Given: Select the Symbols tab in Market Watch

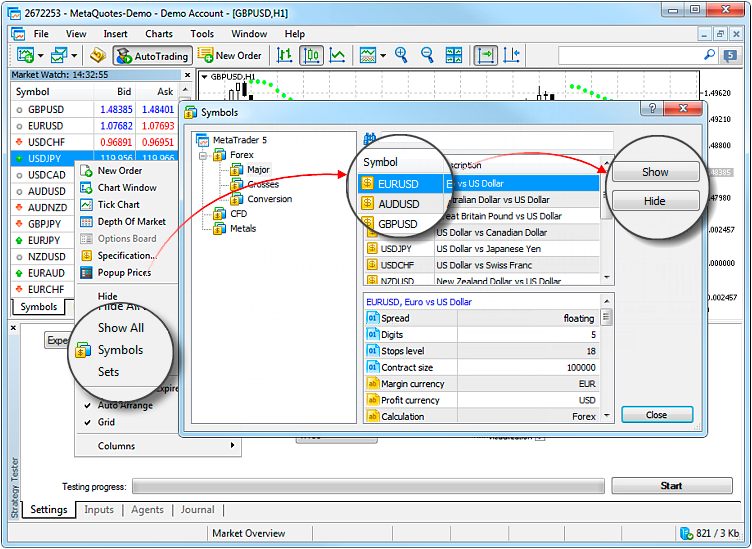Looking at the screenshot, I should pyautogui.click(x=38, y=307).
